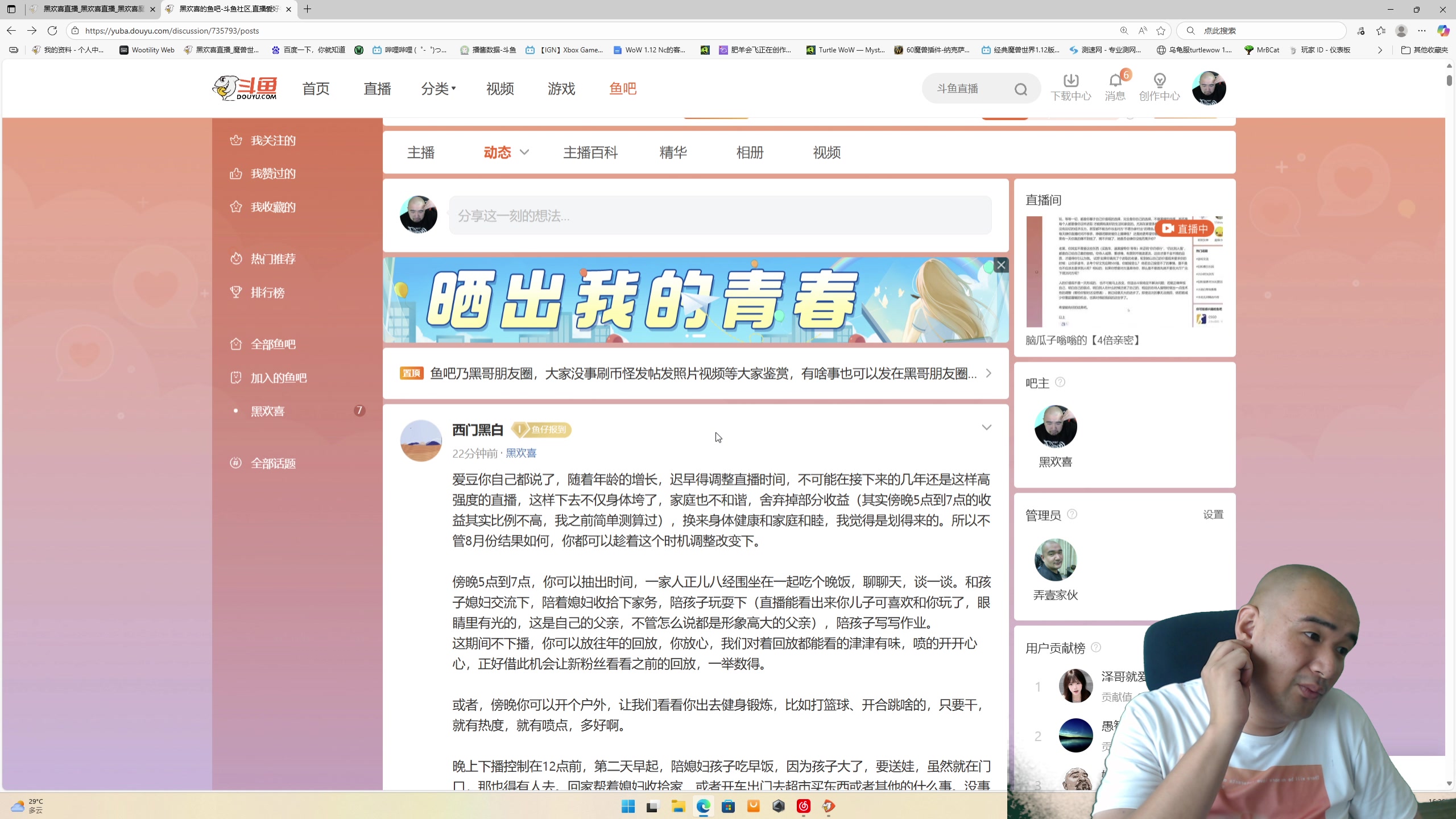Open 吧主 黑欢喜 avatar
This screenshot has height=819, width=1456.
coord(1056,427)
